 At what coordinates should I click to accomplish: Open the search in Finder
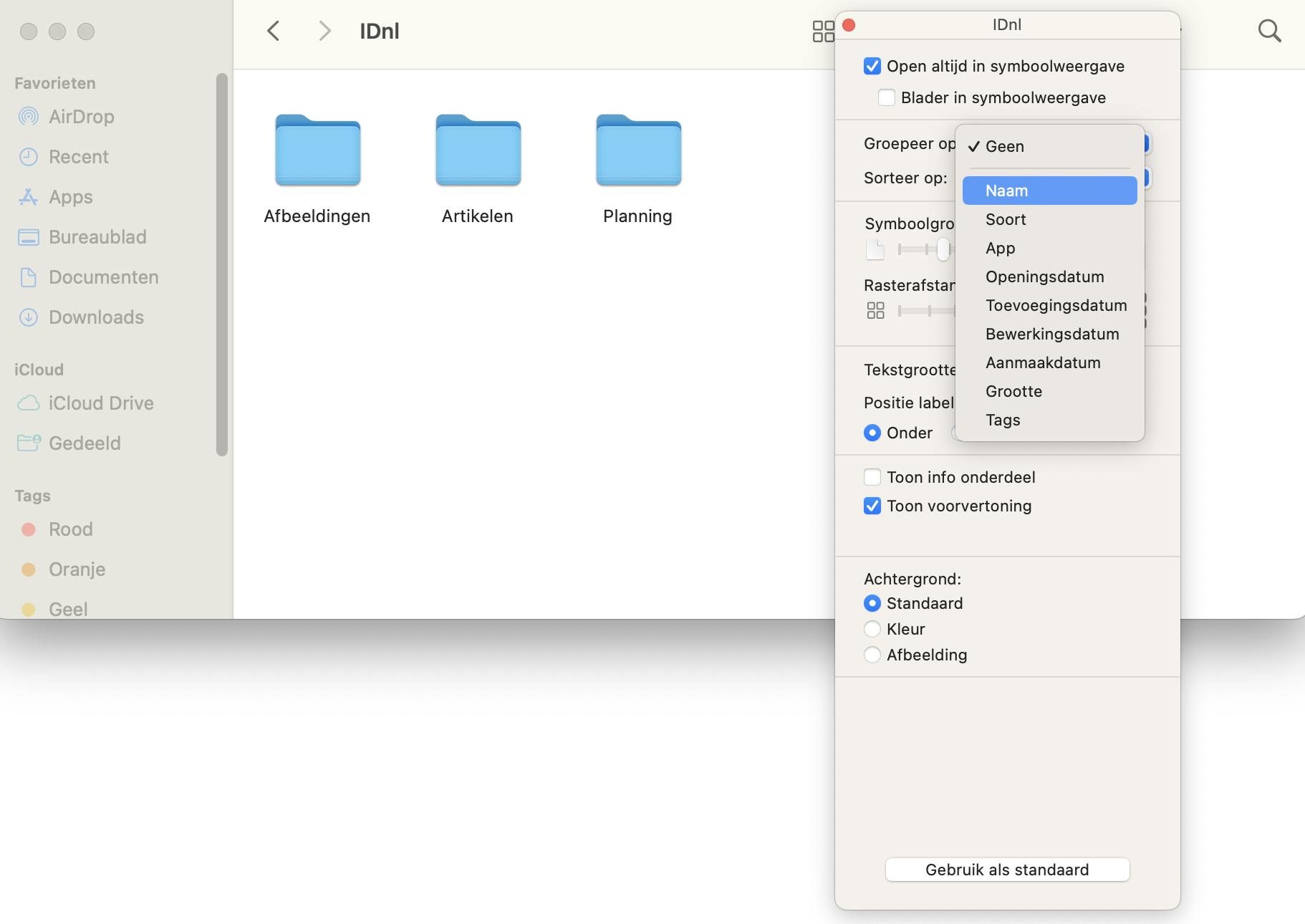[x=1269, y=30]
